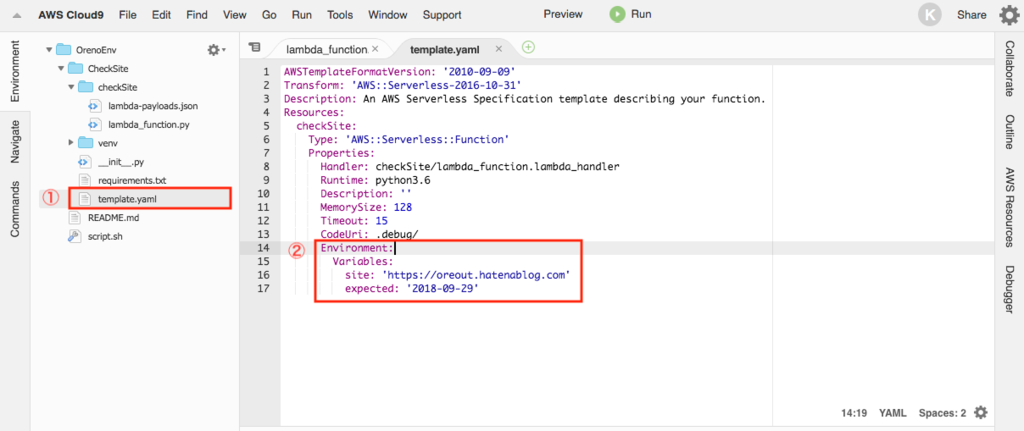Click the lambda-payloads.json file icon
The image size is (1024, 431).
(x=93, y=106)
